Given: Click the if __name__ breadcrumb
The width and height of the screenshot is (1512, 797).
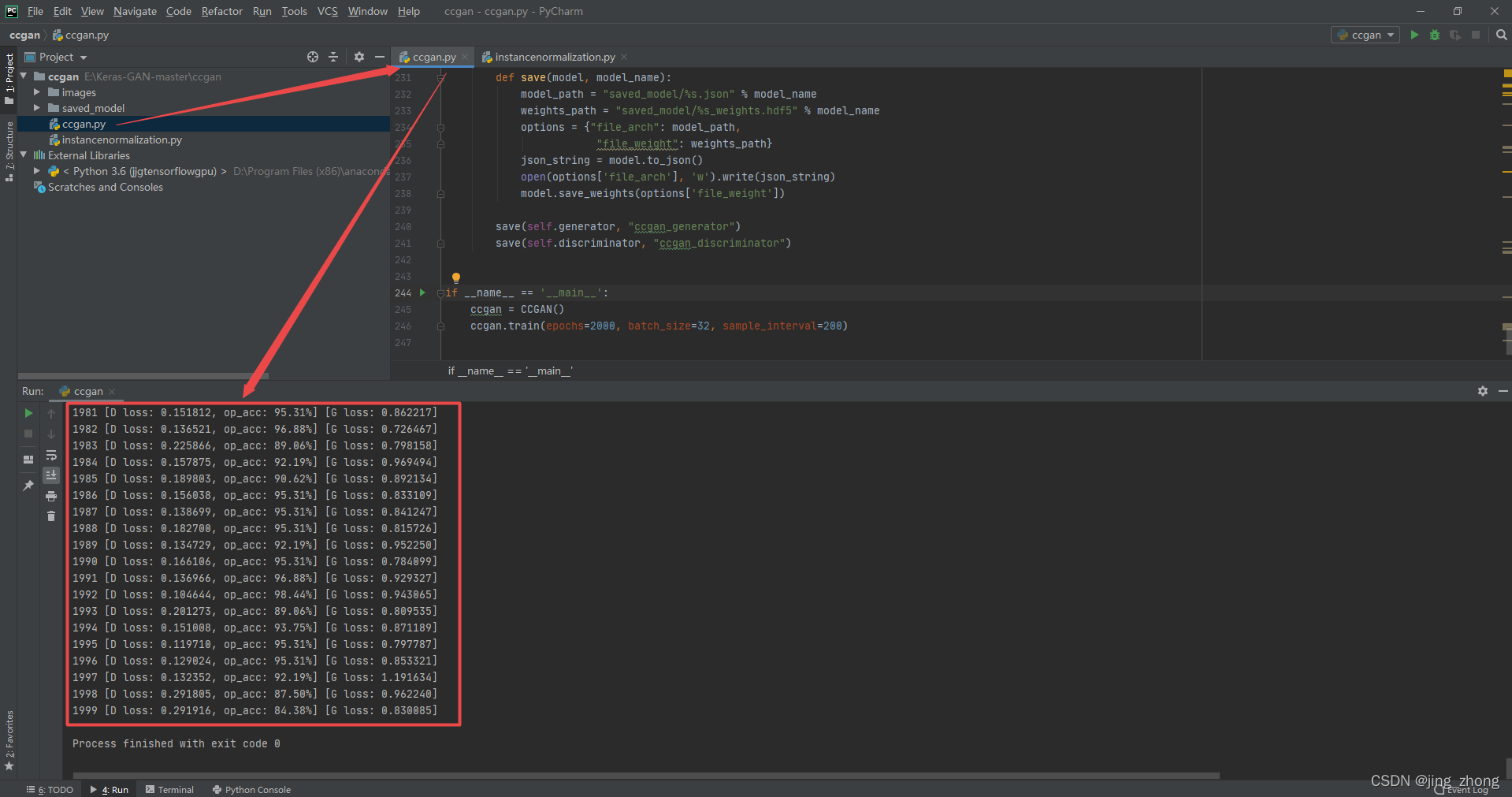Looking at the screenshot, I should tap(510, 371).
